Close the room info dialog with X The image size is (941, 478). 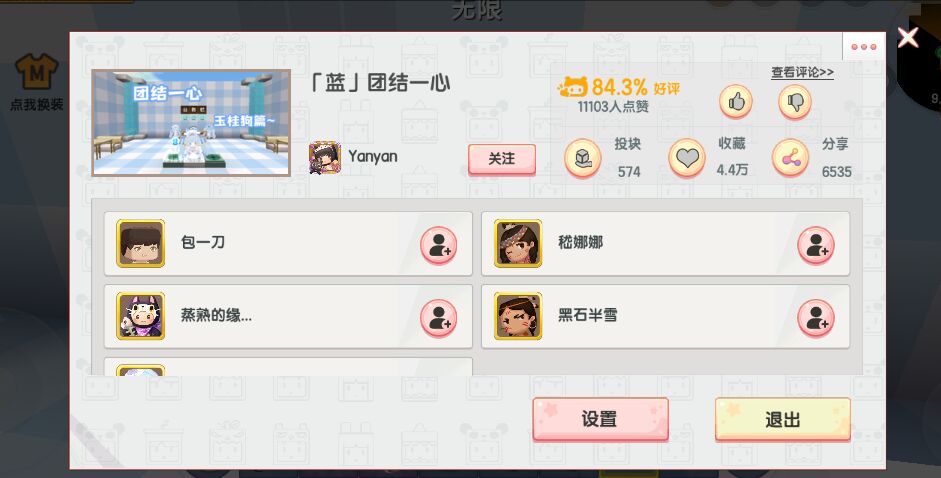907,37
